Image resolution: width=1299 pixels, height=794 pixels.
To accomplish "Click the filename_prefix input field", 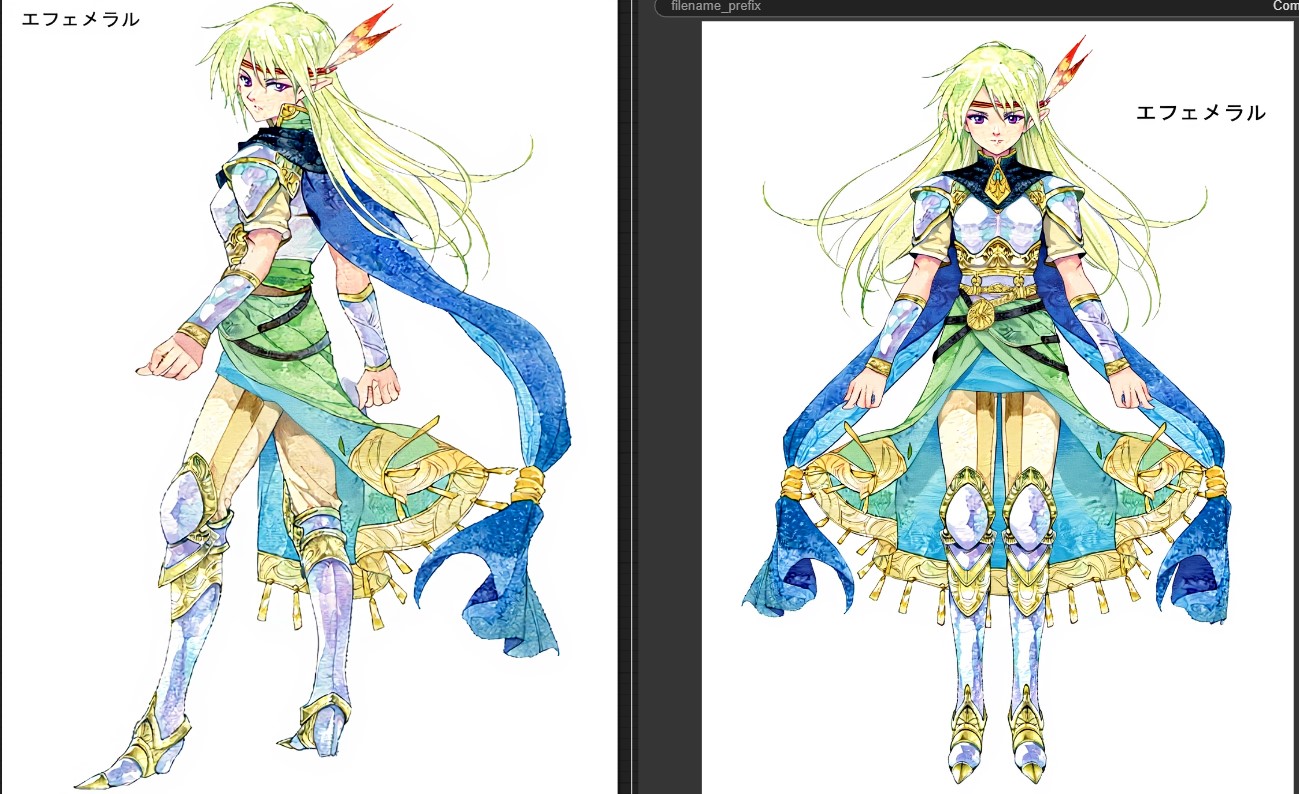I will [x=976, y=6].
